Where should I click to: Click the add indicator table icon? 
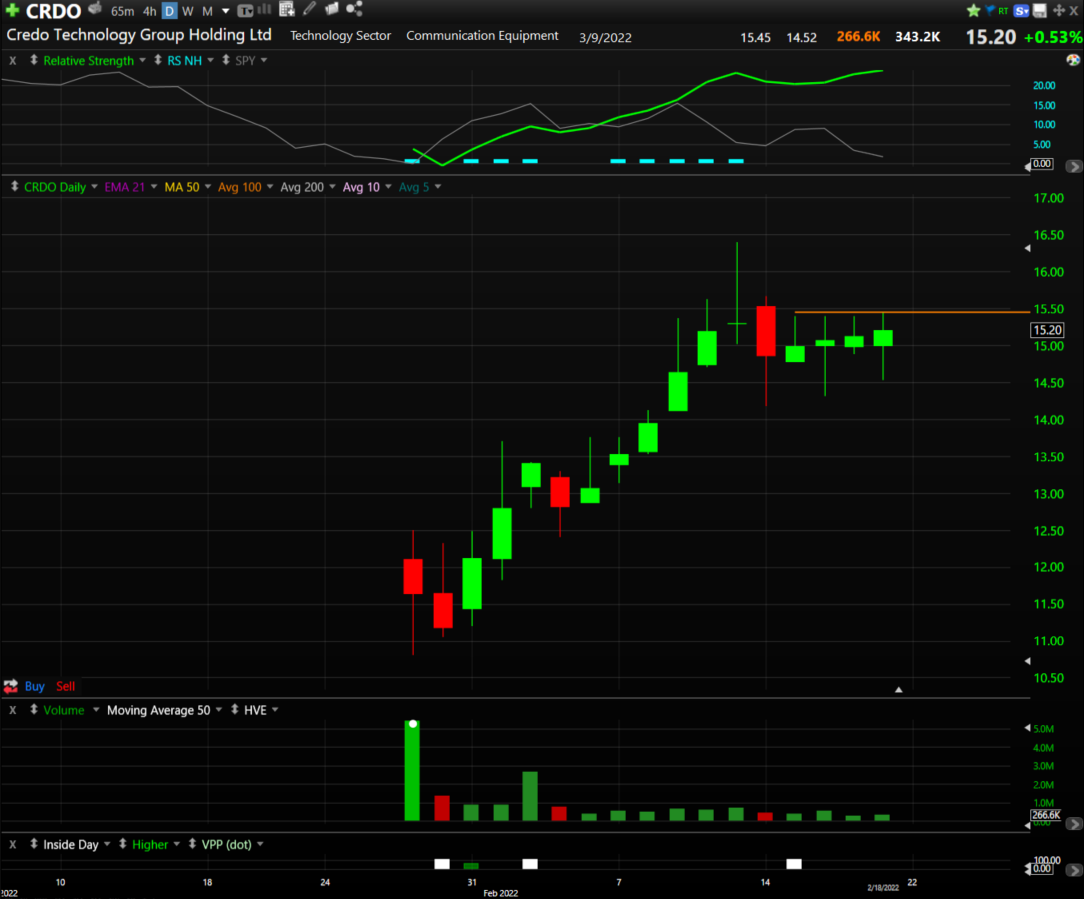pos(287,9)
